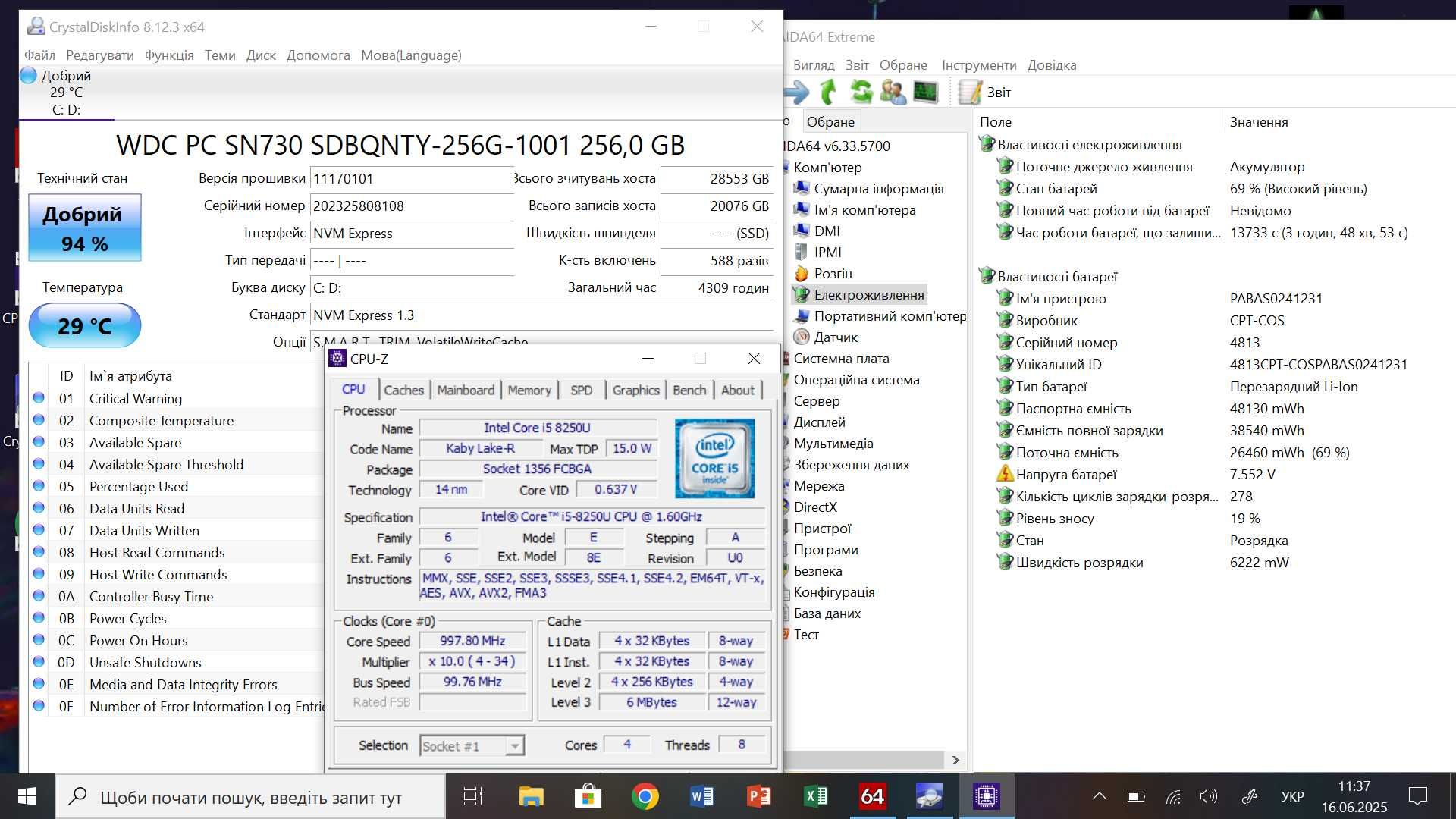
Task: Open PowerPoint from the taskbar
Action: click(758, 796)
